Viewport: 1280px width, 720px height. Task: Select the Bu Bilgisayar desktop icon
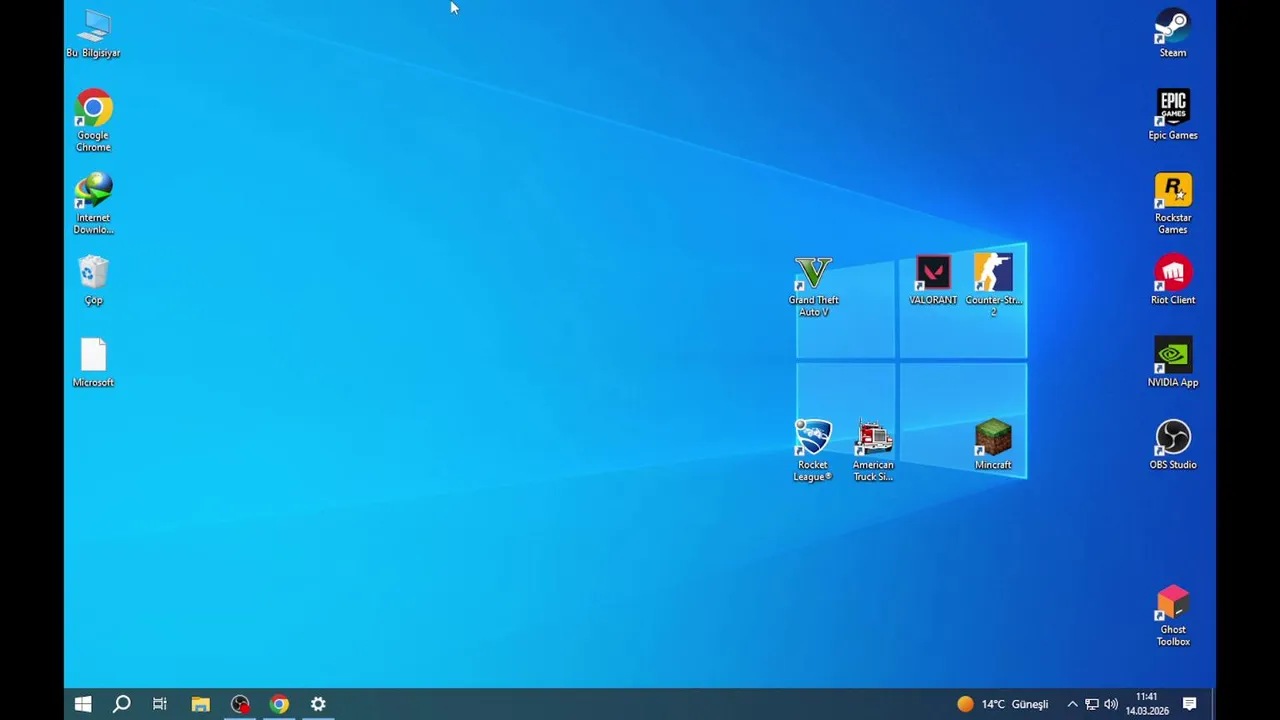[x=93, y=35]
